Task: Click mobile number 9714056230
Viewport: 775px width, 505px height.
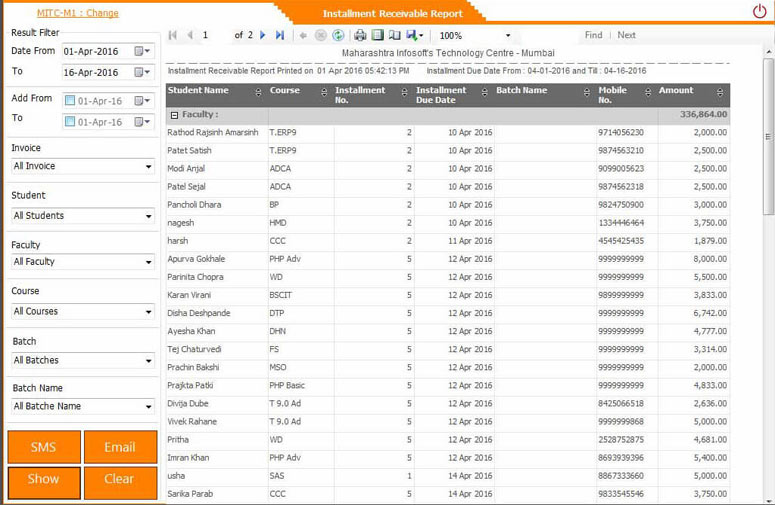Action: [x=621, y=132]
